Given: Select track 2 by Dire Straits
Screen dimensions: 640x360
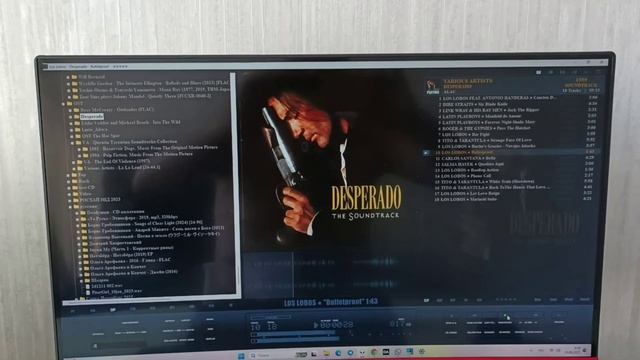Looking at the screenshot, I should [x=518, y=104].
